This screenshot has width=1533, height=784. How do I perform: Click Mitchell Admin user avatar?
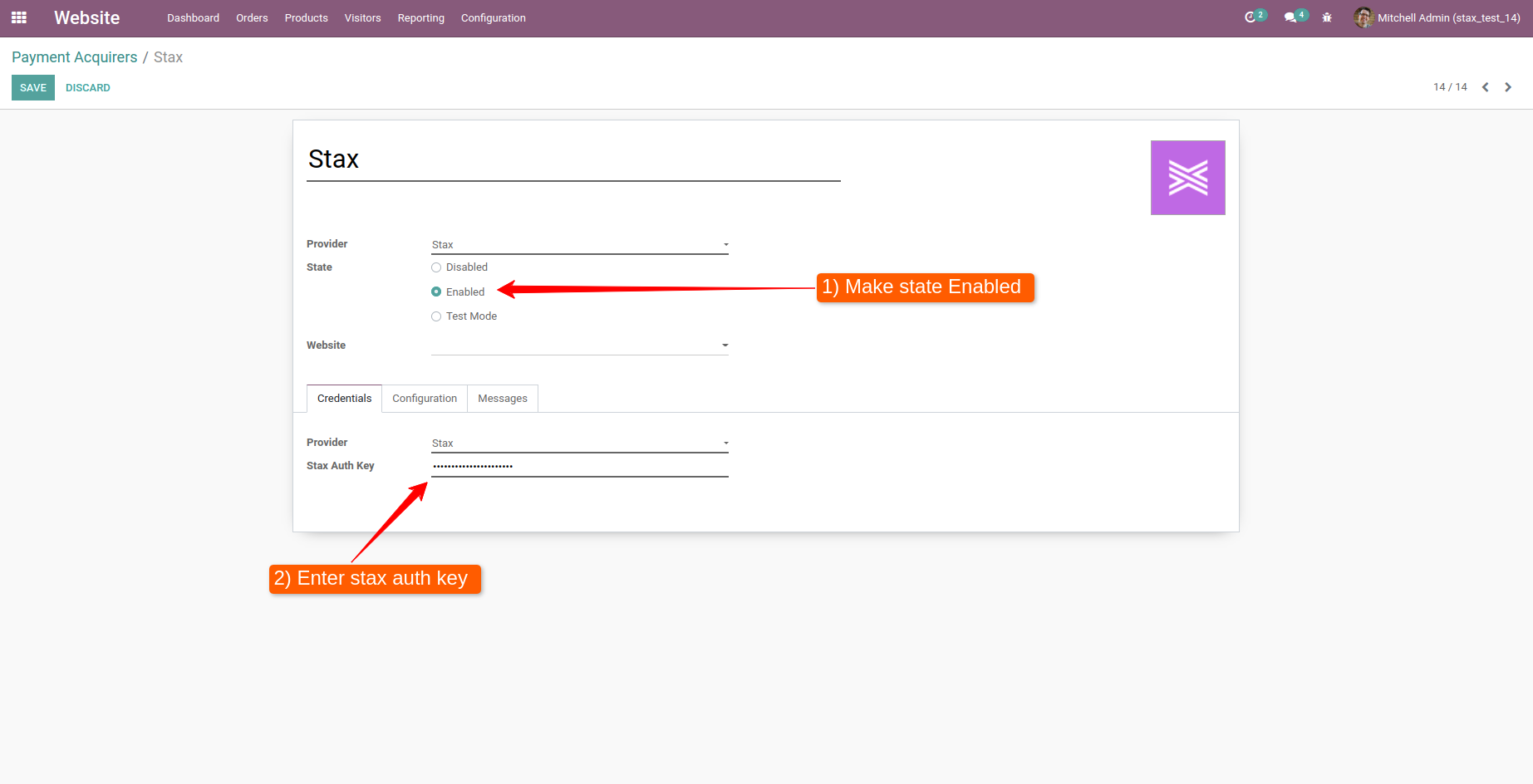coord(1363,17)
